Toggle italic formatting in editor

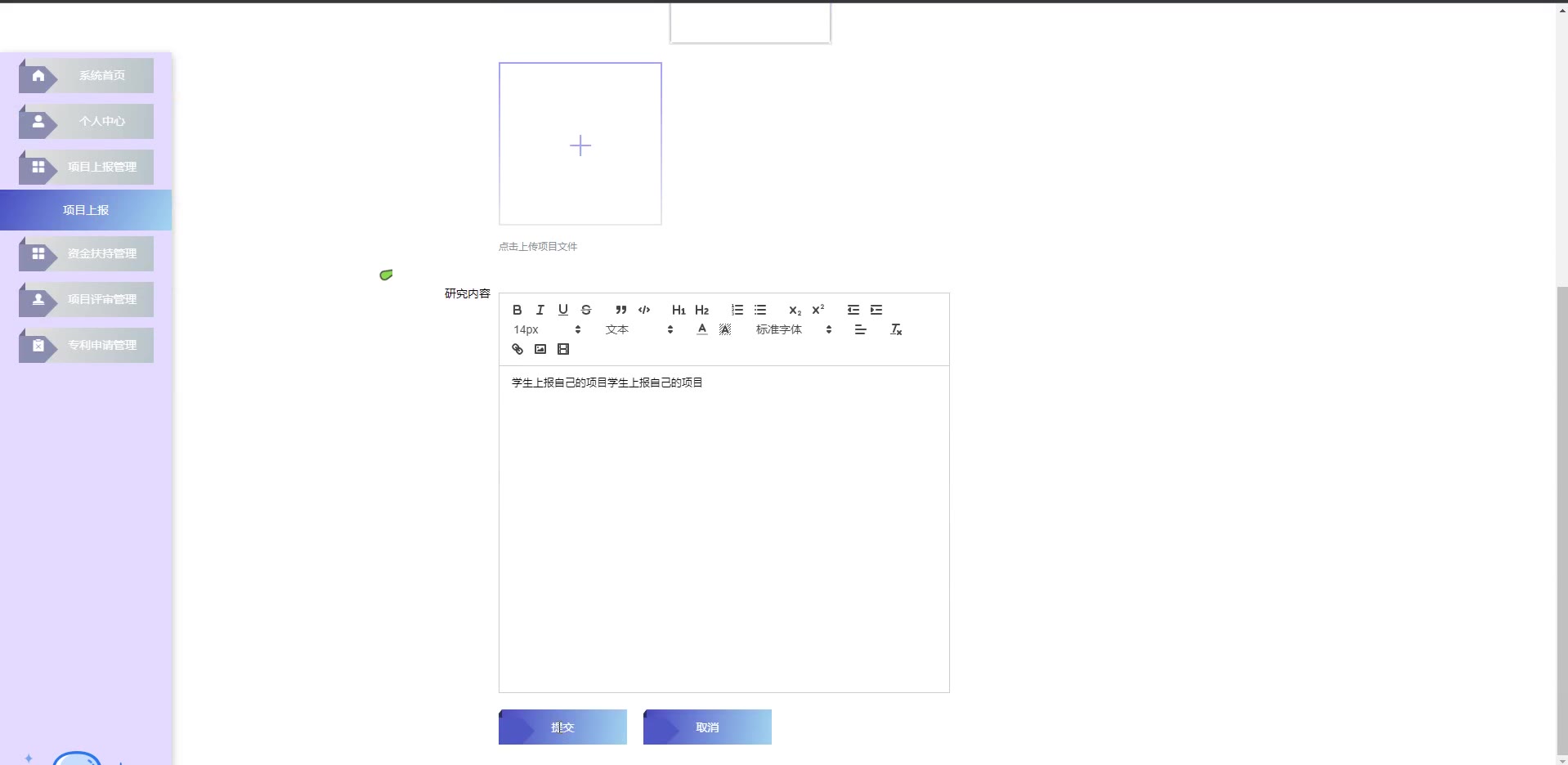(x=540, y=310)
